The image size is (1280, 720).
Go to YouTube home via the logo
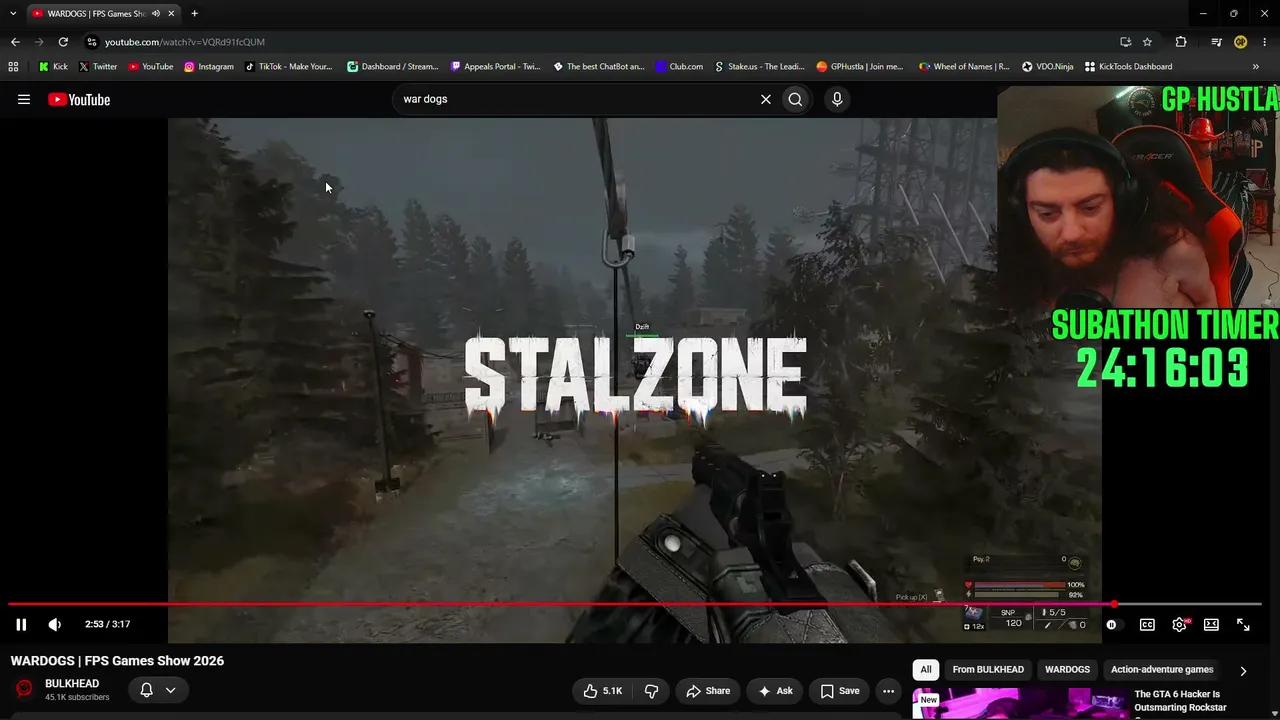tap(79, 99)
